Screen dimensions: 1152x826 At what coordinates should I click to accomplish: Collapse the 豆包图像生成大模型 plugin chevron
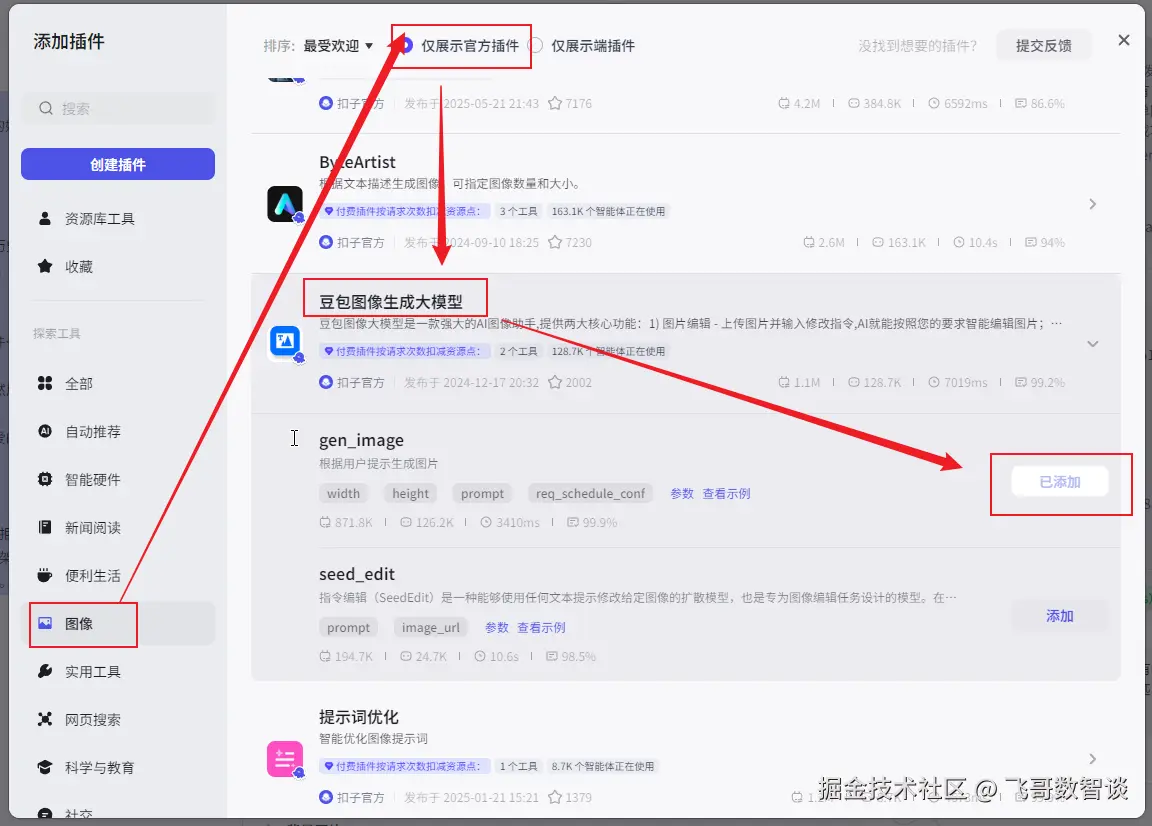tap(1092, 343)
